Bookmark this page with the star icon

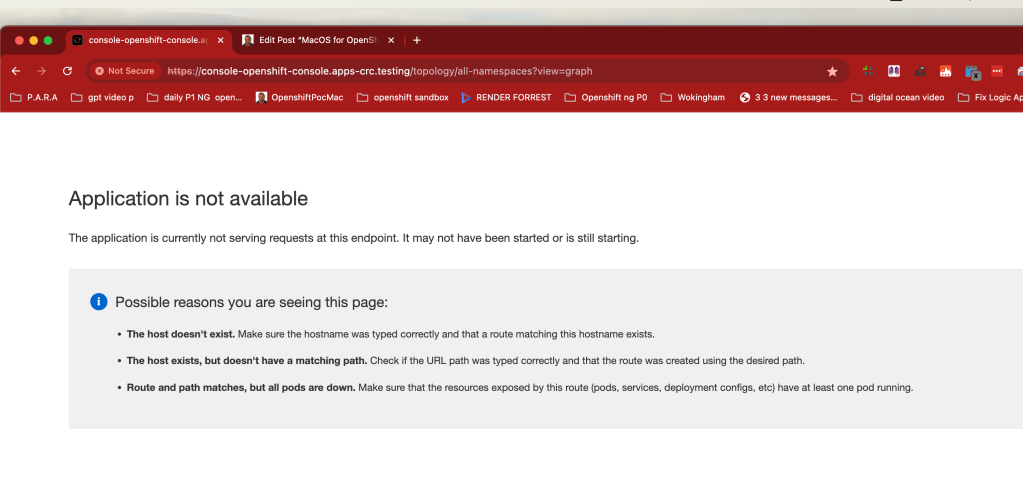[x=832, y=71]
